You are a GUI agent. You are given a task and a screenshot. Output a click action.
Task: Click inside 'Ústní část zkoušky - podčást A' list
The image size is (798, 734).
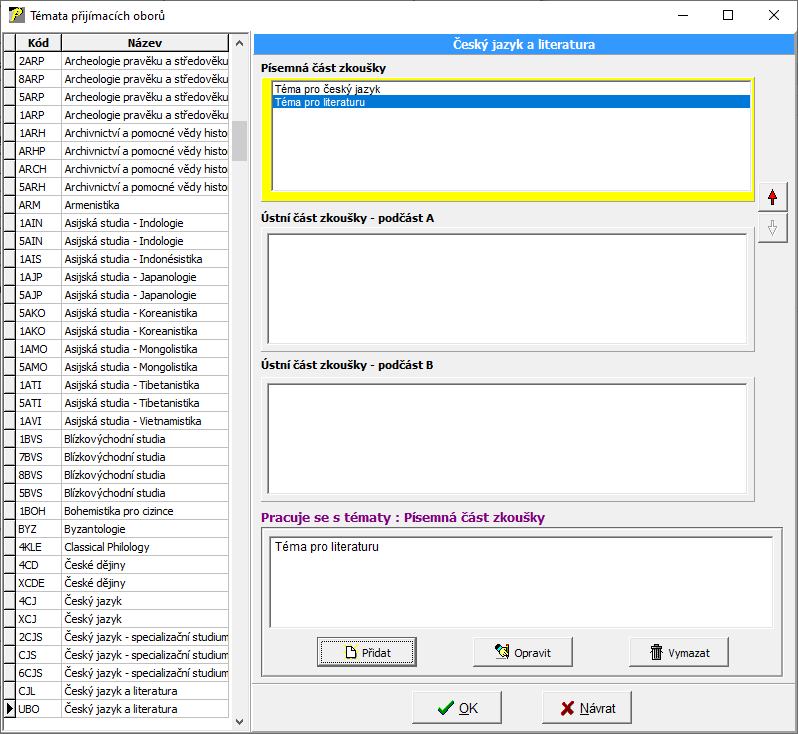(507, 288)
